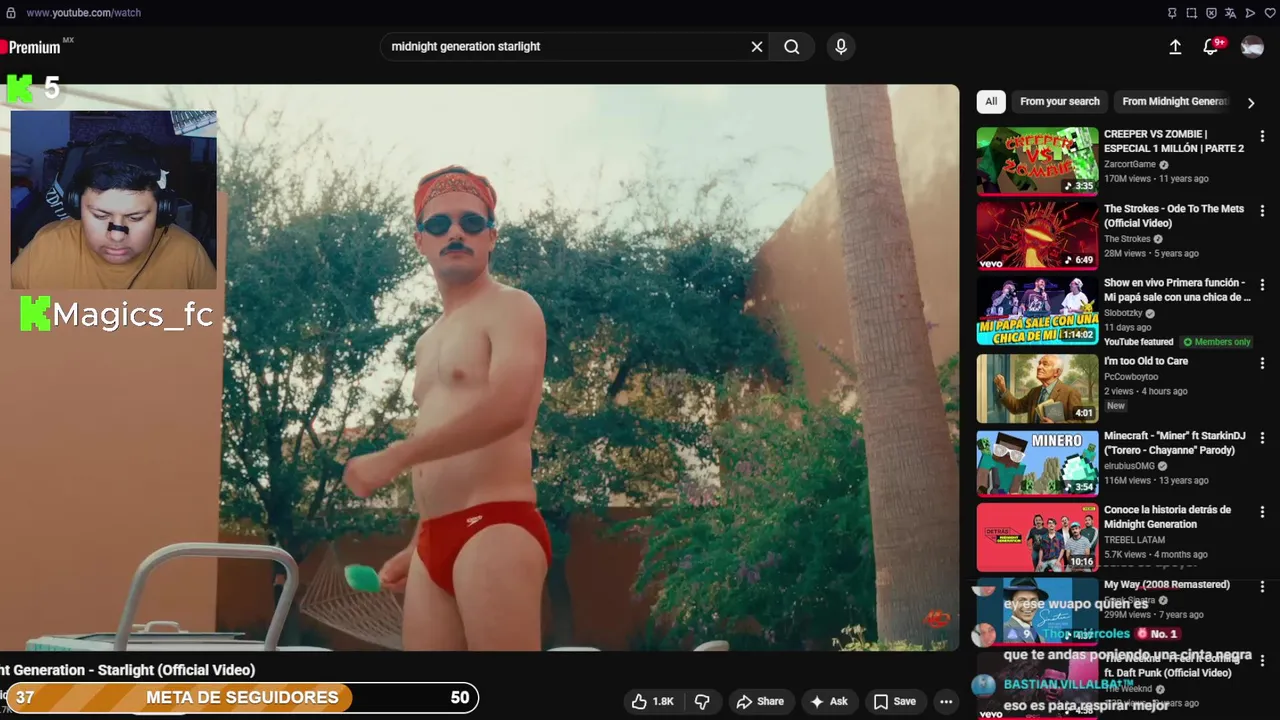This screenshot has height=720, width=1280.
Task: Click the address bar lock icon
Action: pyautogui.click(x=11, y=13)
